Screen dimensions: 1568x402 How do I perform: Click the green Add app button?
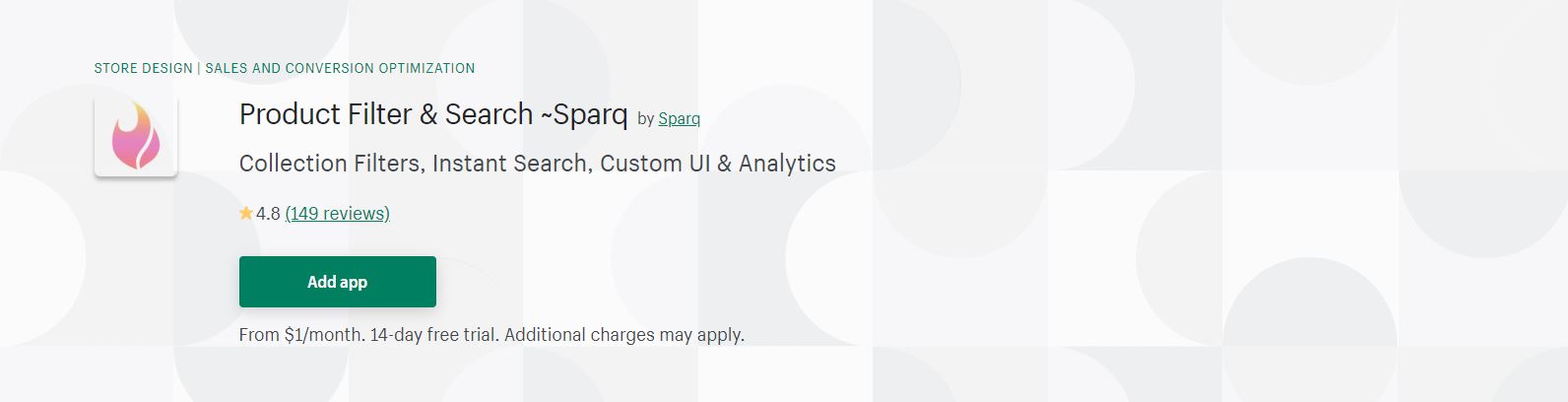pos(338,282)
